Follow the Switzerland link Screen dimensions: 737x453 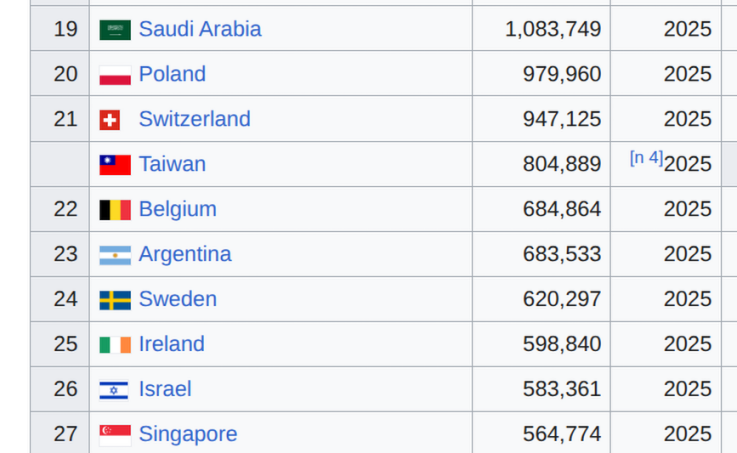tap(195, 119)
